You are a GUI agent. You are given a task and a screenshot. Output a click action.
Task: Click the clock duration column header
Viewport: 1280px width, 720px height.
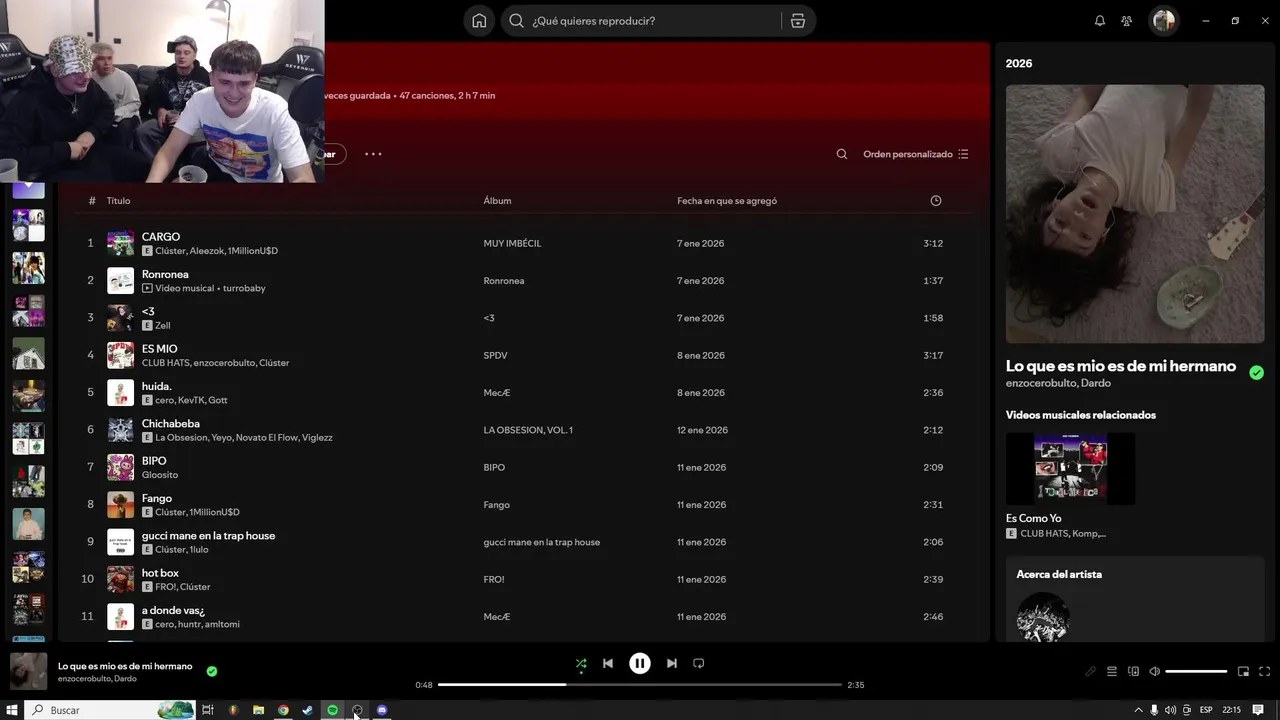point(936,201)
